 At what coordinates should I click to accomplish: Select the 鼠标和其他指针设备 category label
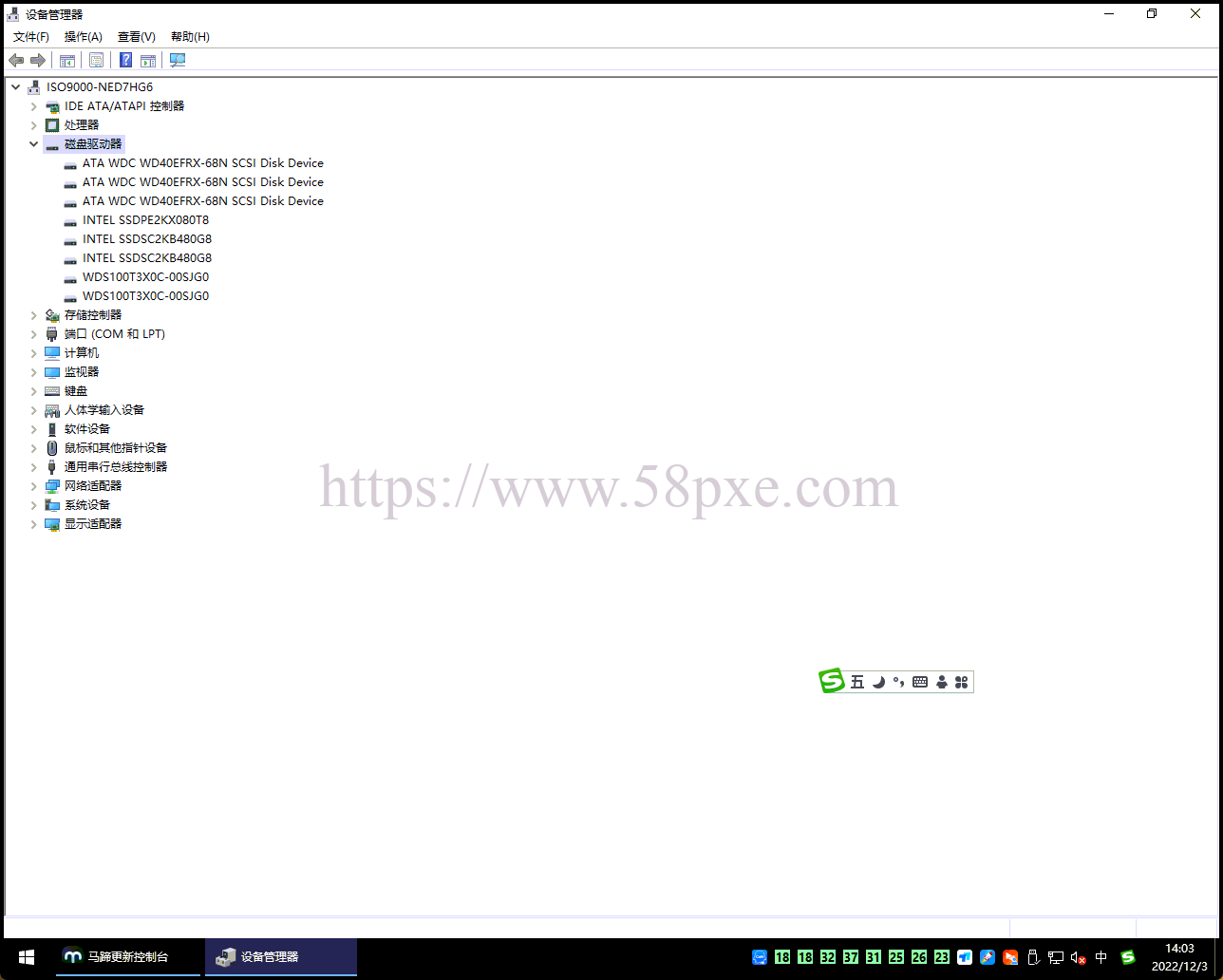116,447
